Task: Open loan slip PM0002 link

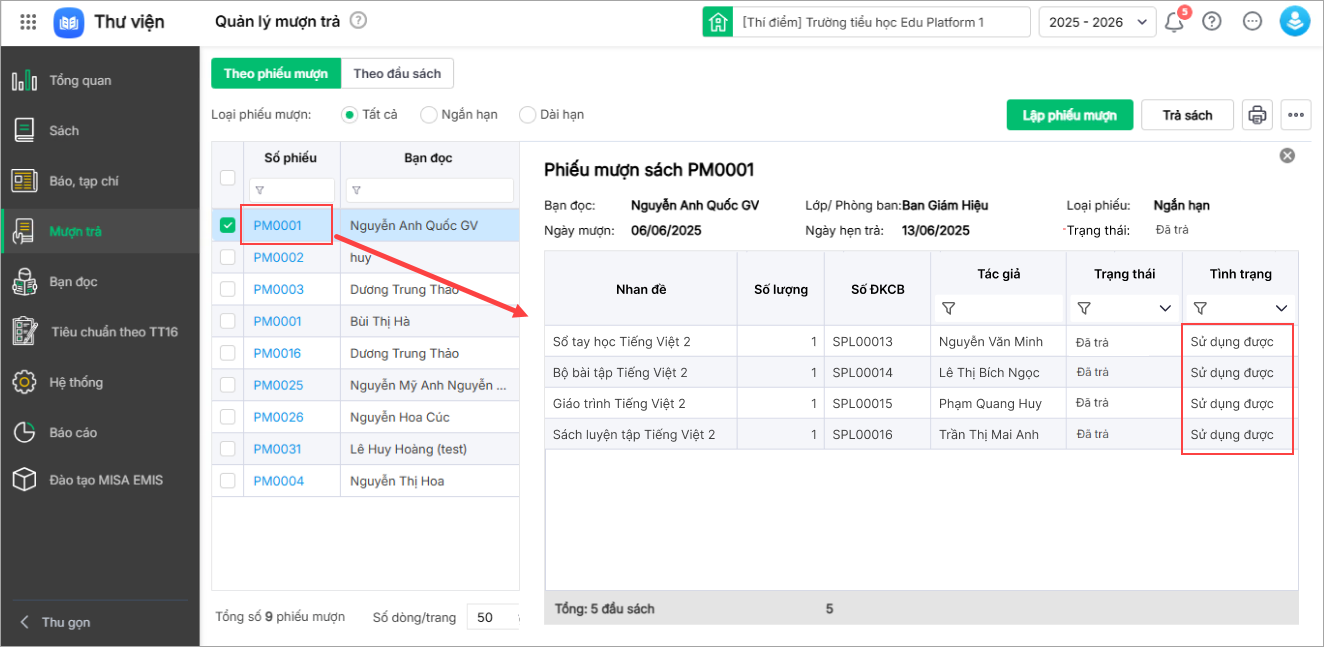Action: coord(278,257)
